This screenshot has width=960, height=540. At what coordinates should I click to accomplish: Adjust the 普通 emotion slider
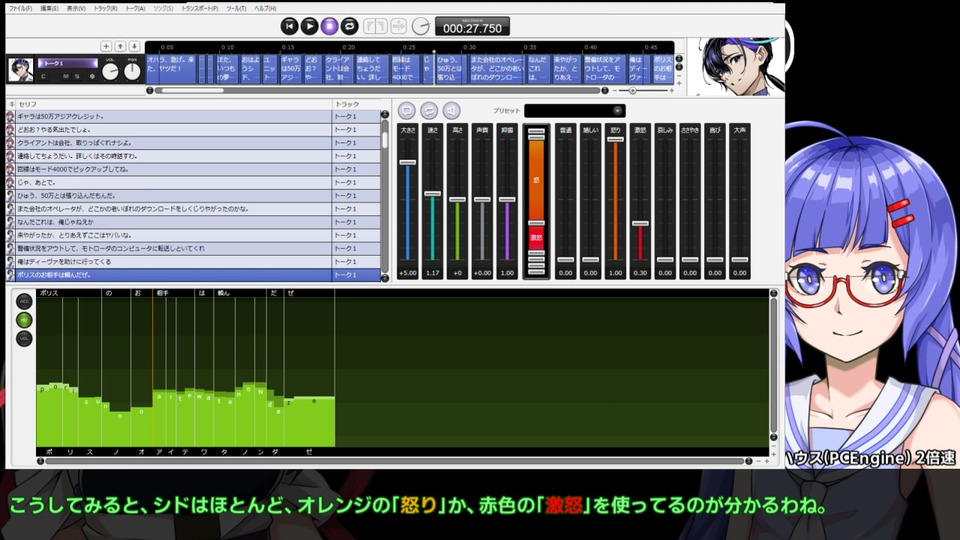coord(566,260)
